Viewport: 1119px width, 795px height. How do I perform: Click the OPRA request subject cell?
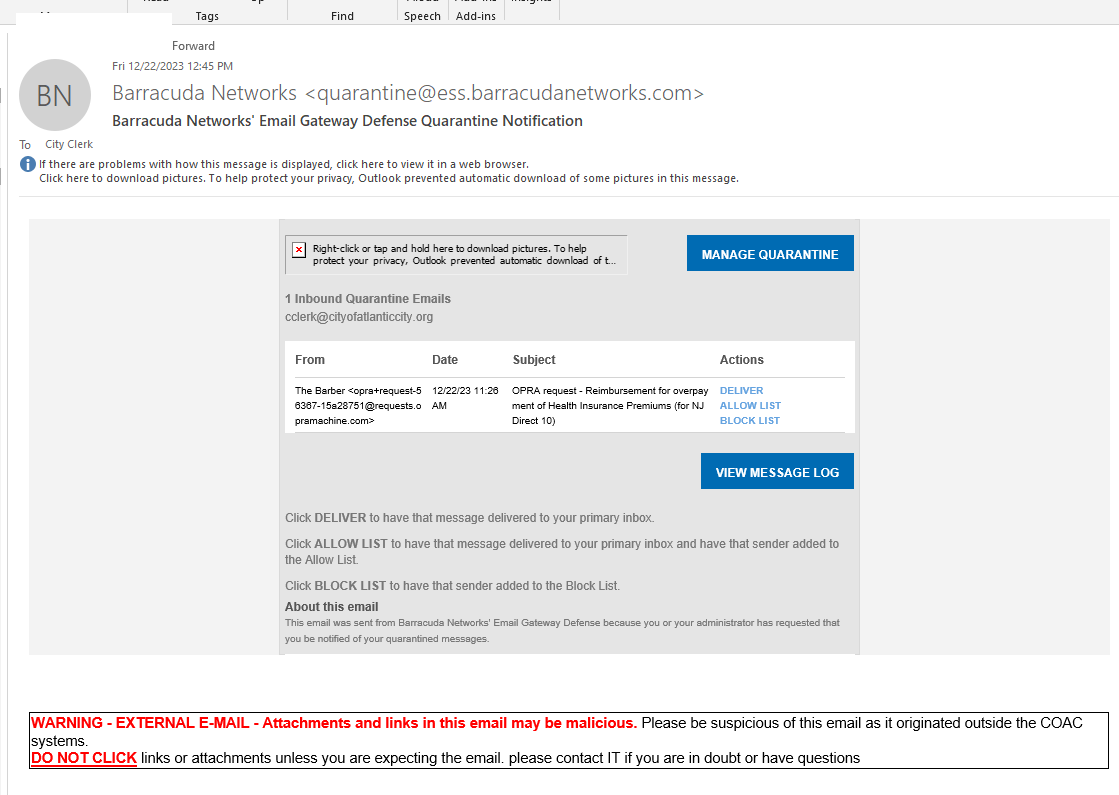pyautogui.click(x=610, y=405)
